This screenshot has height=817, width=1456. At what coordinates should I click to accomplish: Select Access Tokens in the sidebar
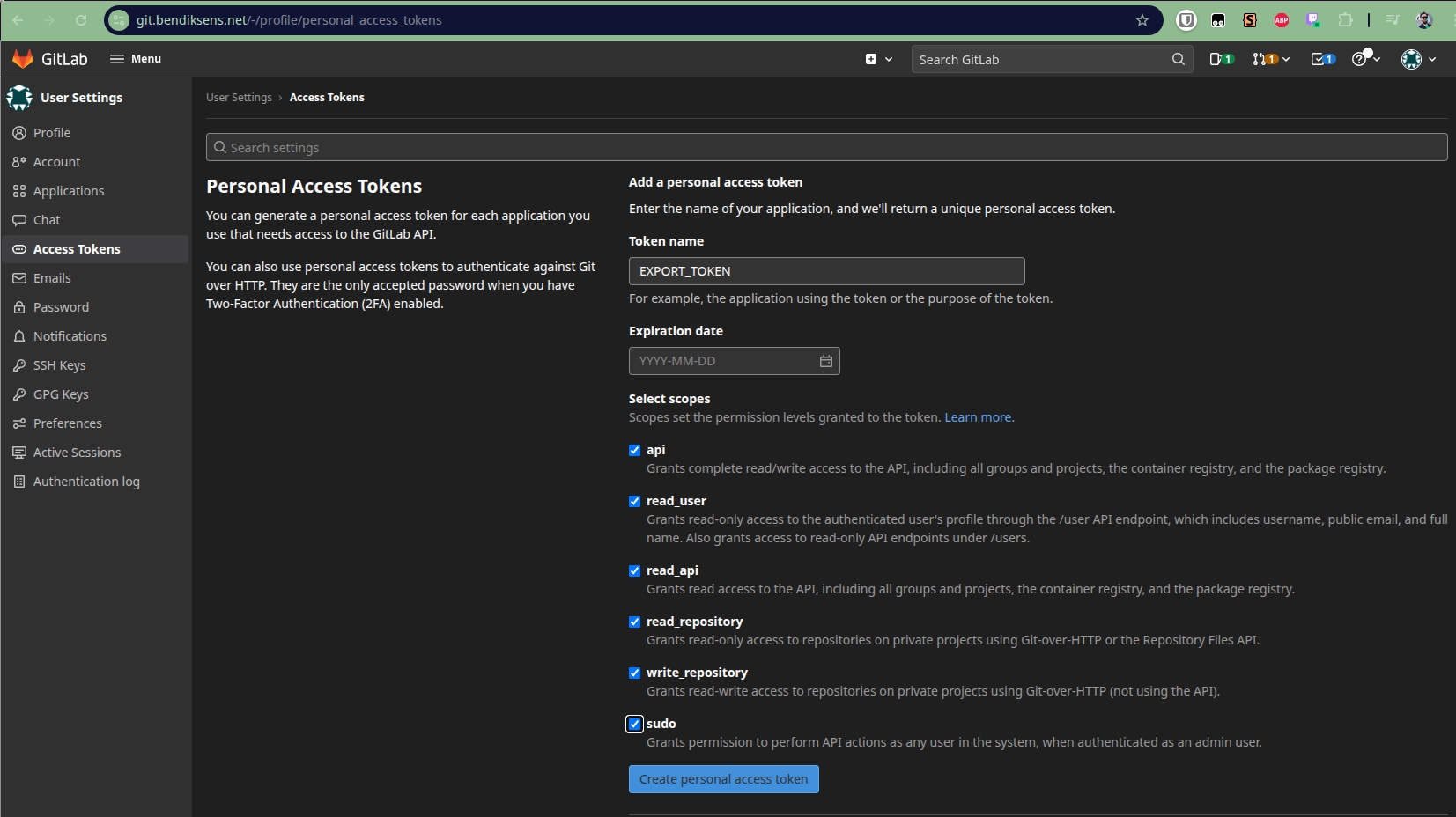(x=95, y=249)
